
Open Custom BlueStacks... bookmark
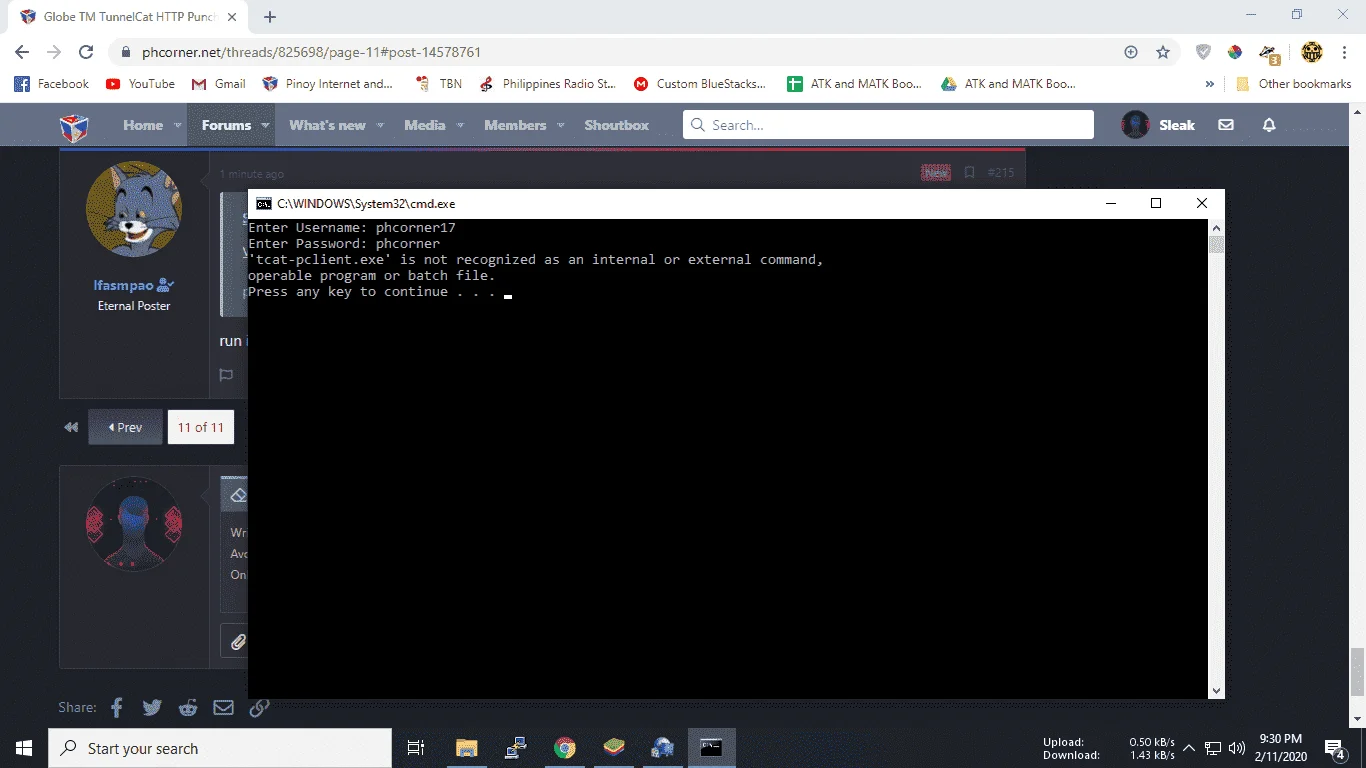point(700,84)
